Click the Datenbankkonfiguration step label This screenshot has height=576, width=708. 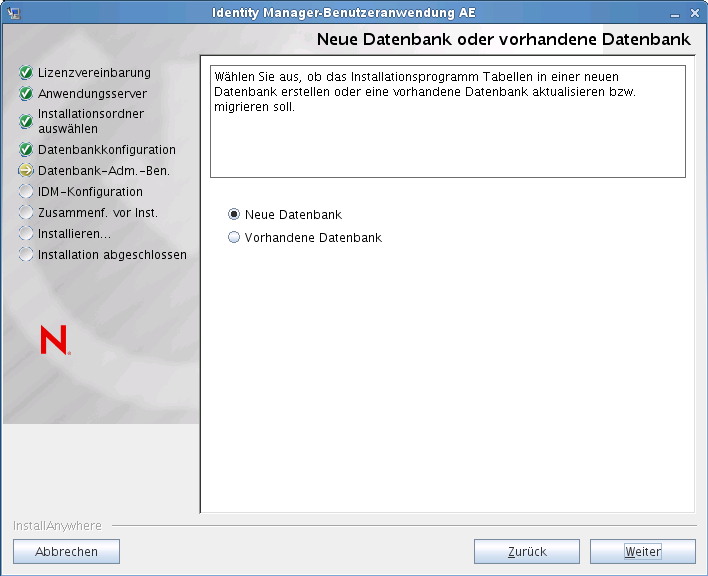click(107, 150)
